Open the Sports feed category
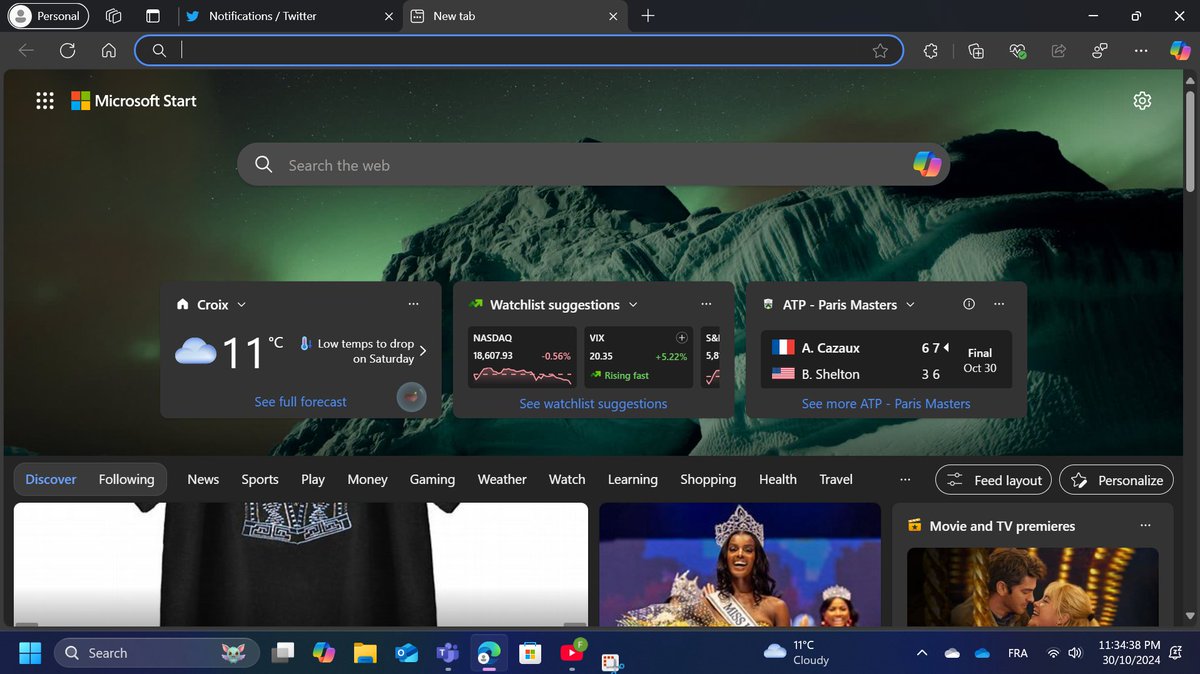This screenshot has height=674, width=1200. (x=260, y=480)
